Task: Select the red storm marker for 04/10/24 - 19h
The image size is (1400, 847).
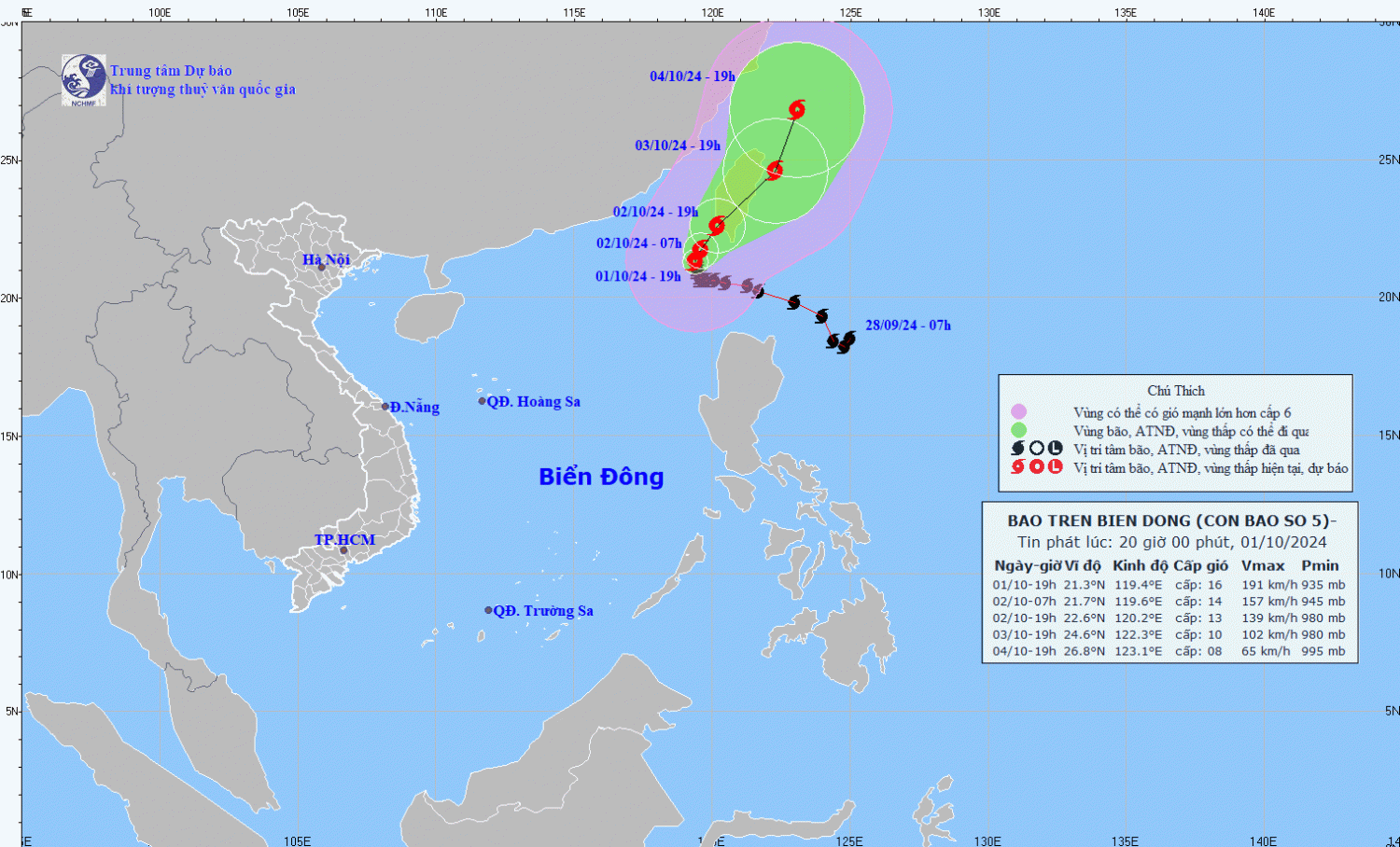Action: pos(796,109)
